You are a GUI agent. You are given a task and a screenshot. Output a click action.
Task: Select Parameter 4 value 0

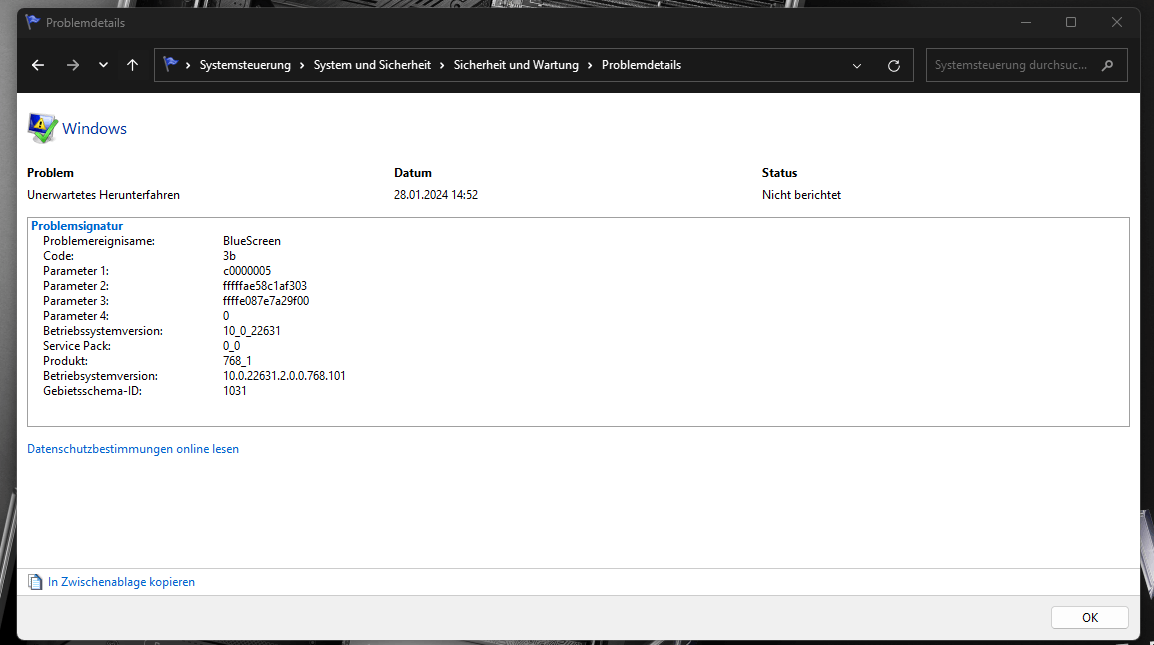[226, 316]
